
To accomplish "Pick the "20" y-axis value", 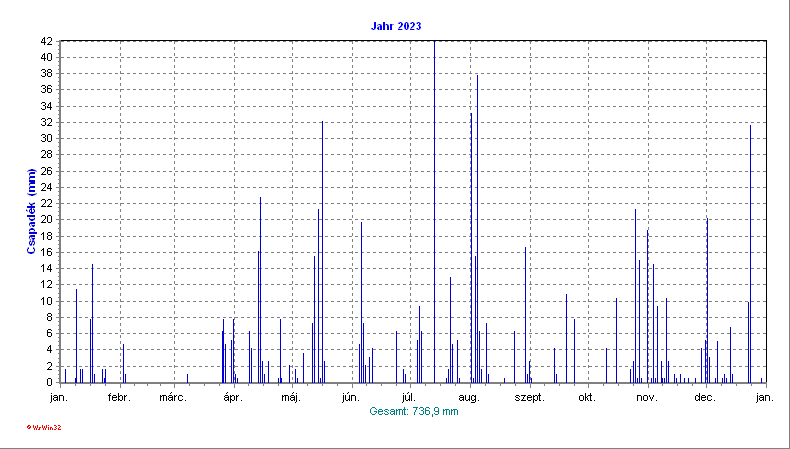I will click(x=47, y=220).
